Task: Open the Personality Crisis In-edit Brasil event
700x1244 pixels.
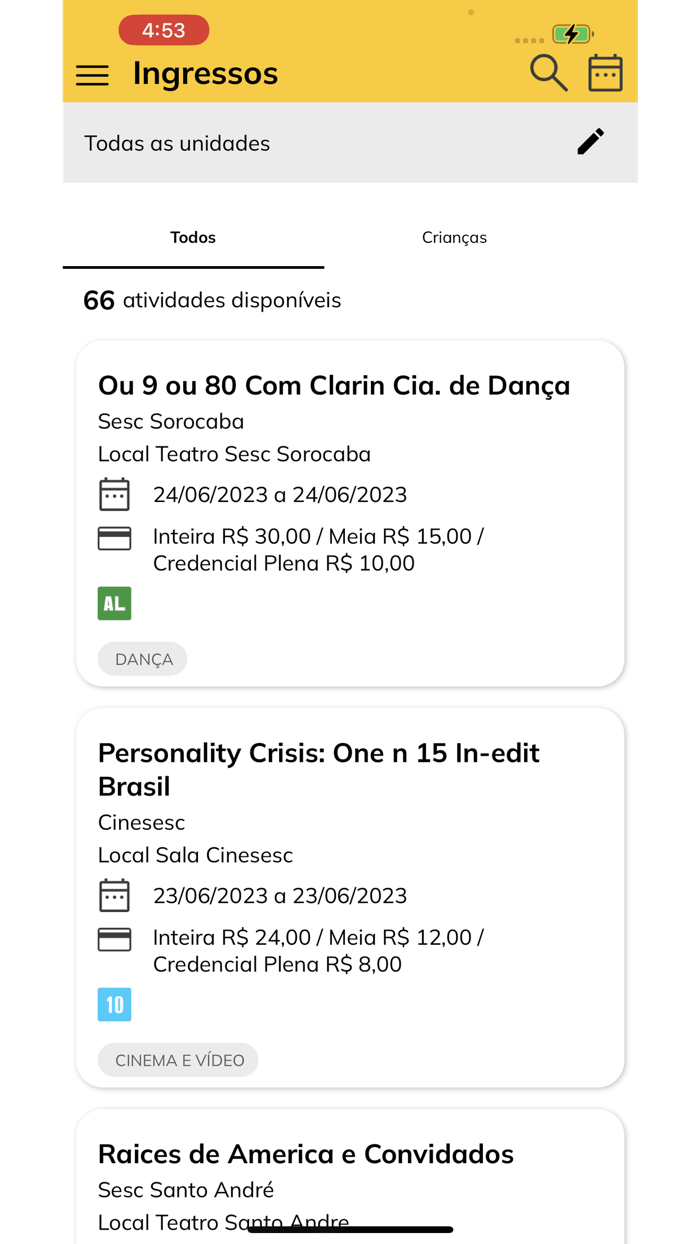Action: pos(318,769)
